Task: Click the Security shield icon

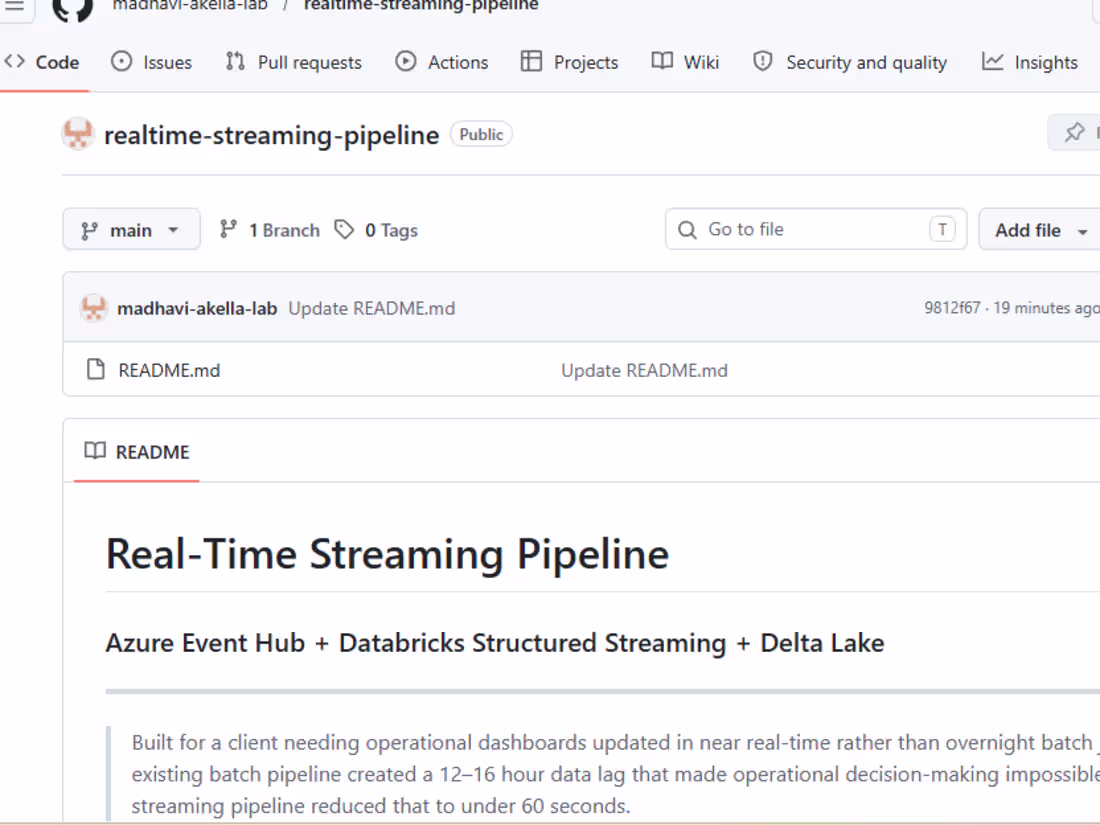Action: pyautogui.click(x=763, y=62)
